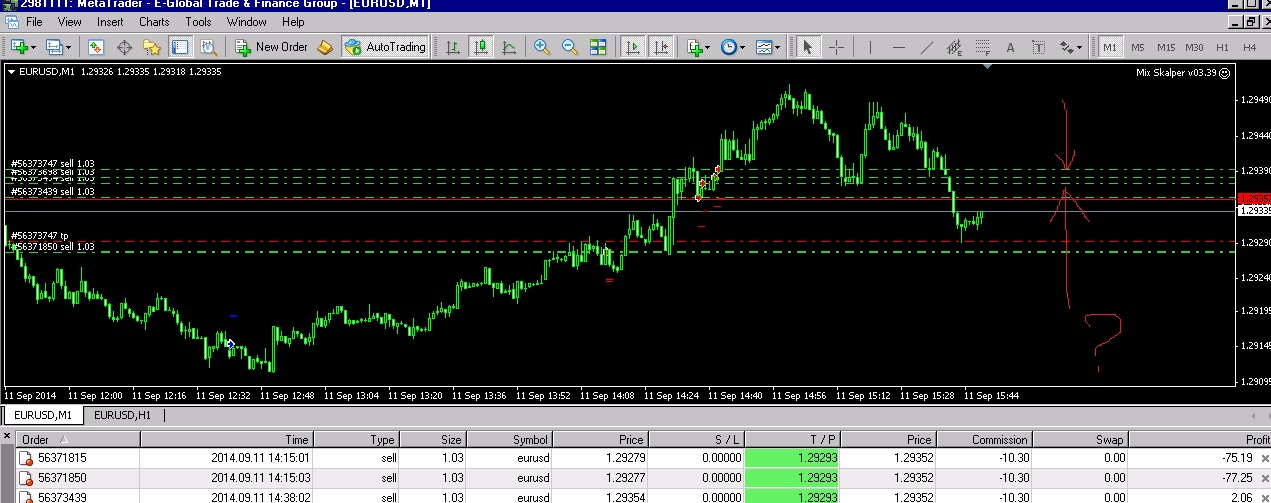Image resolution: width=1271 pixels, height=503 pixels.
Task: Switch timeframe to H4
Action: [x=1249, y=46]
